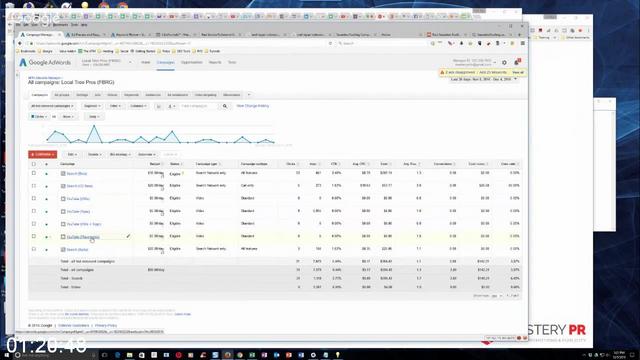The height and width of the screenshot is (360, 640).
Task: Open the Search (Delta) campaign link
Action: point(77,249)
